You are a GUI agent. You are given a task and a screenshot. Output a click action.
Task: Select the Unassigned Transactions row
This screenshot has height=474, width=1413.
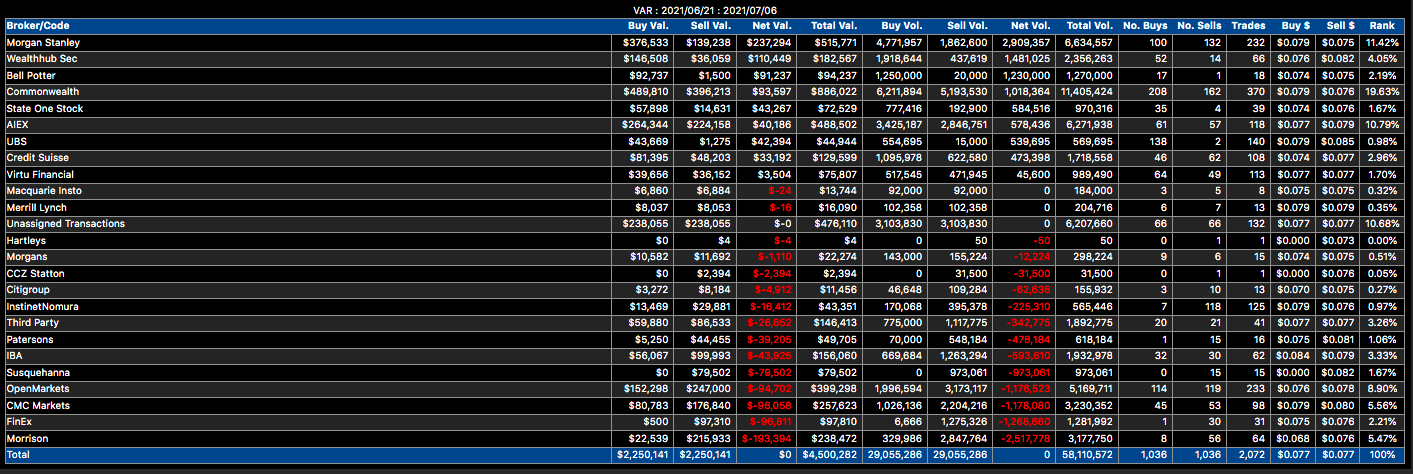[x=706, y=224]
